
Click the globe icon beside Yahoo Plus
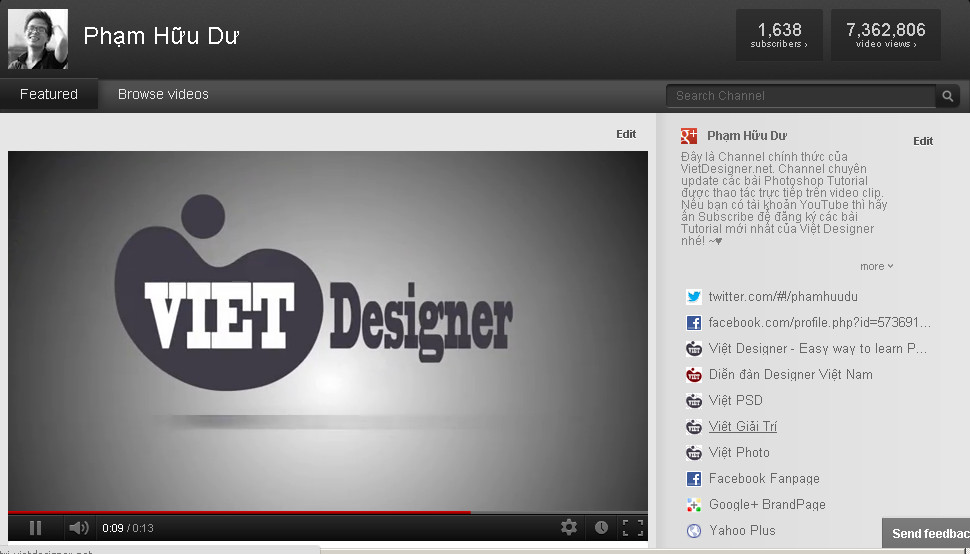pos(693,531)
